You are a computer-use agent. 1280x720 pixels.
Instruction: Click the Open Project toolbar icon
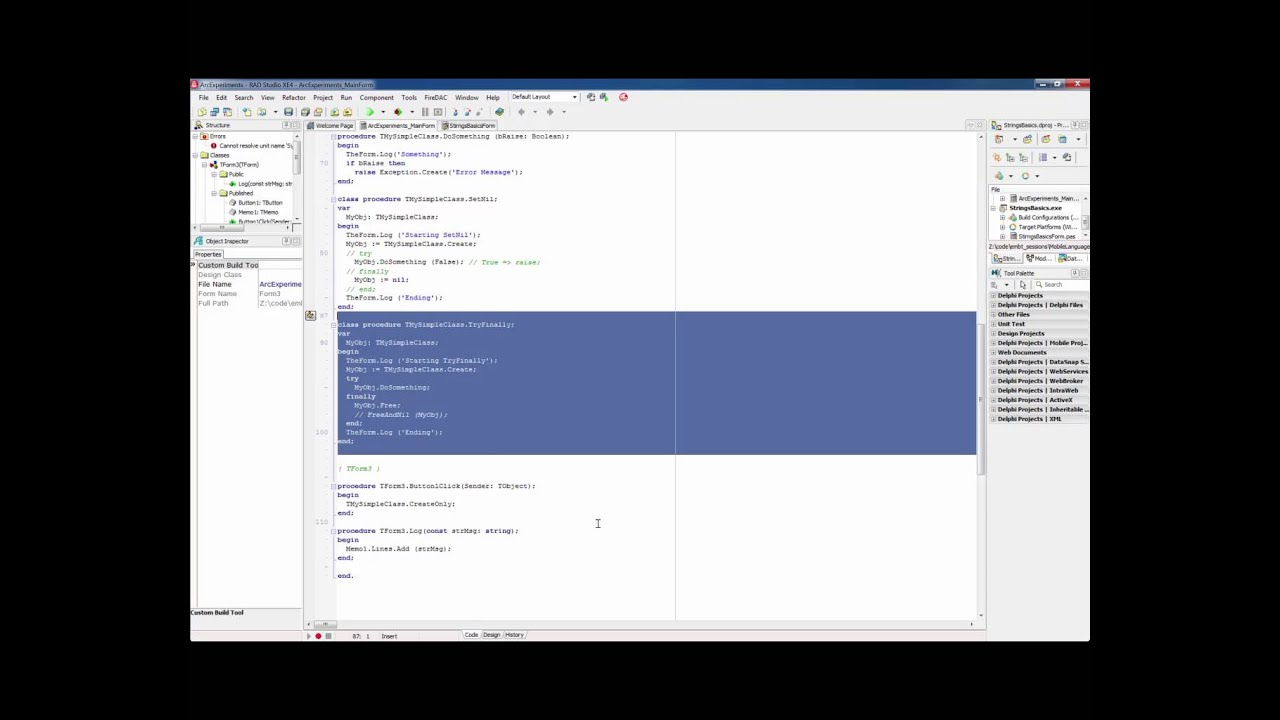tap(318, 112)
